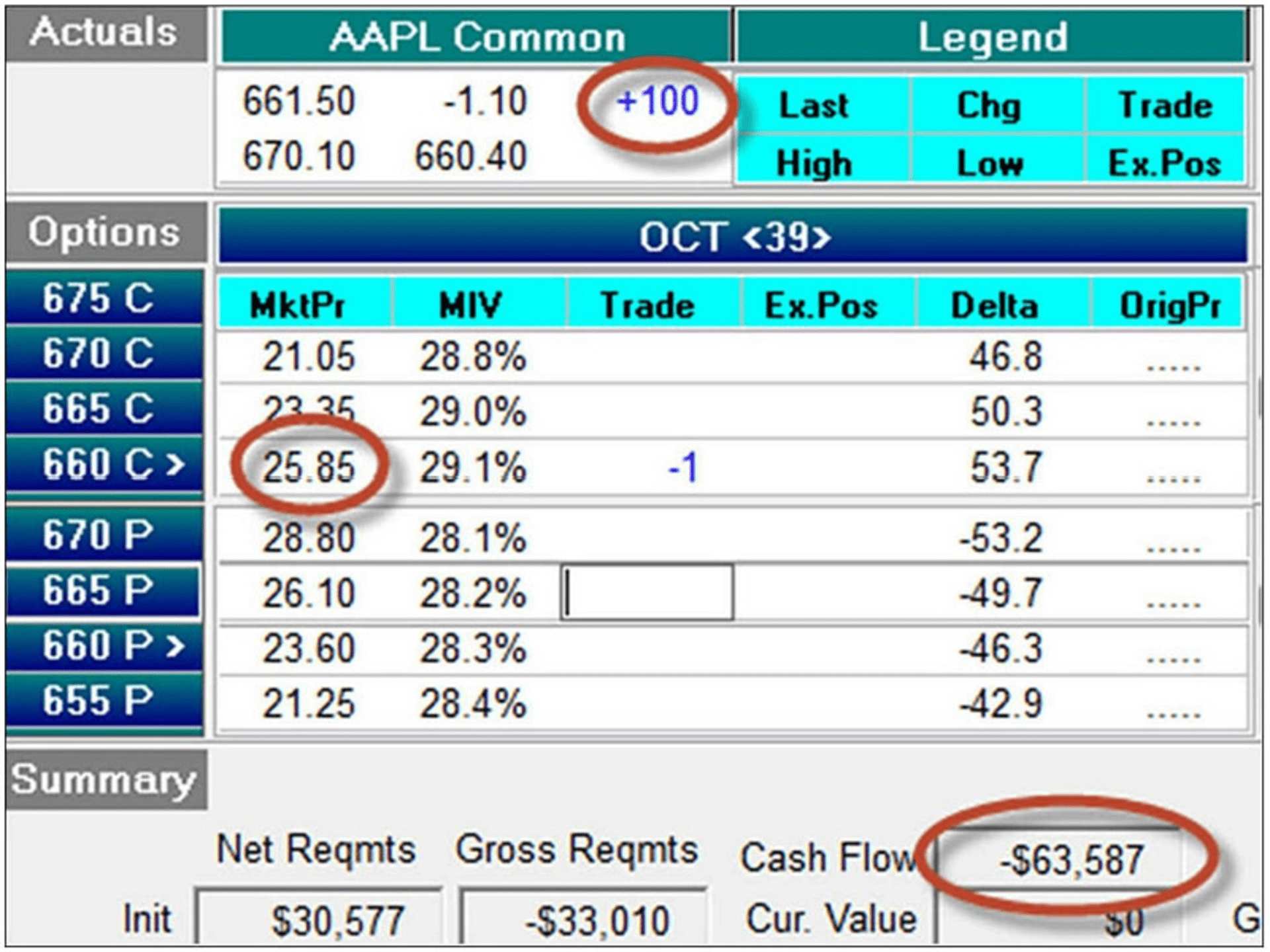The width and height of the screenshot is (1270, 952).
Task: Click the MIV column header
Action: coord(478,304)
